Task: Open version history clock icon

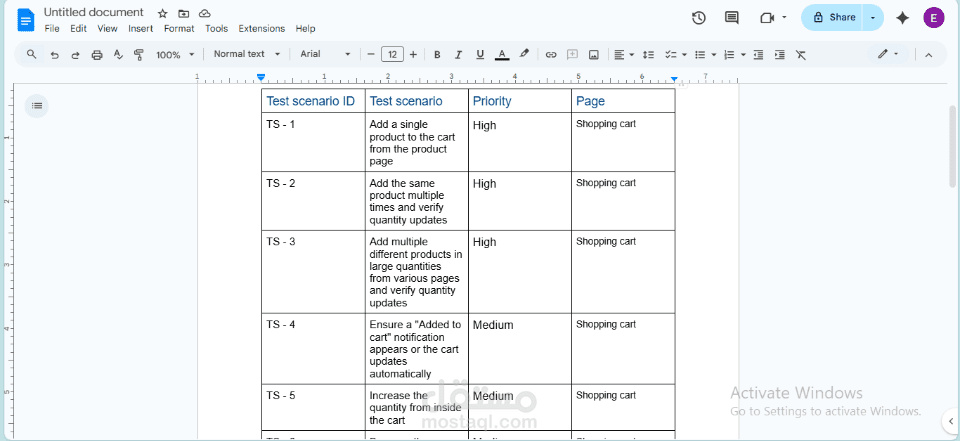Action: [699, 18]
